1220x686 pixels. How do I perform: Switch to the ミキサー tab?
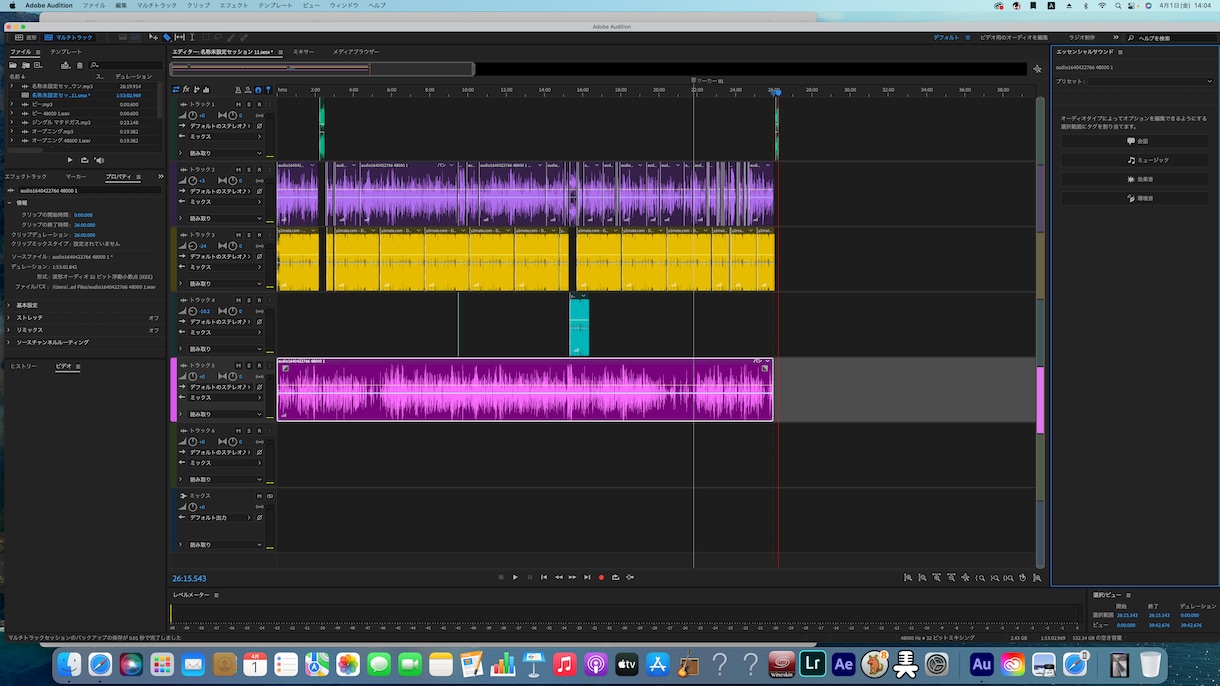(303, 51)
